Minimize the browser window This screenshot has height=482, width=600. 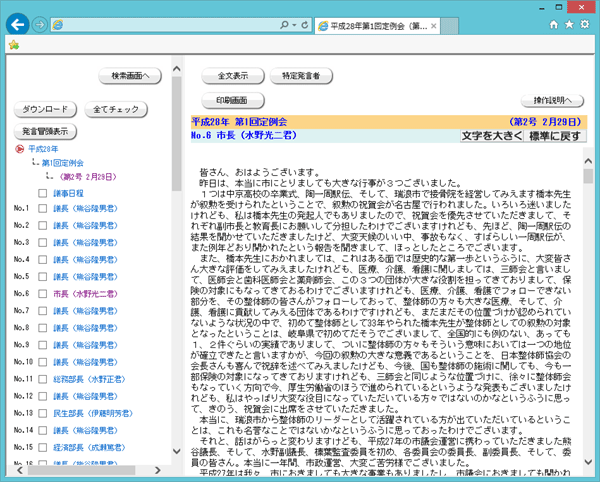[542, 7]
